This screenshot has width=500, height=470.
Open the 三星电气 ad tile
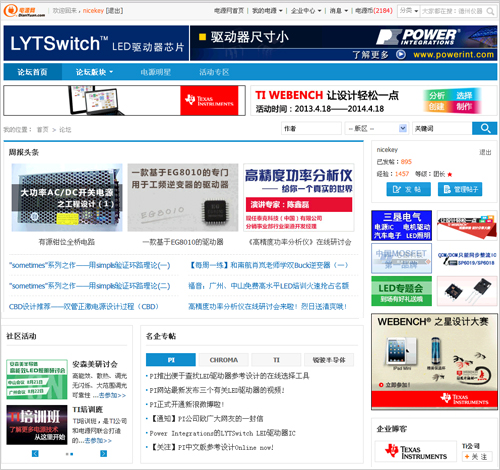coord(402,225)
